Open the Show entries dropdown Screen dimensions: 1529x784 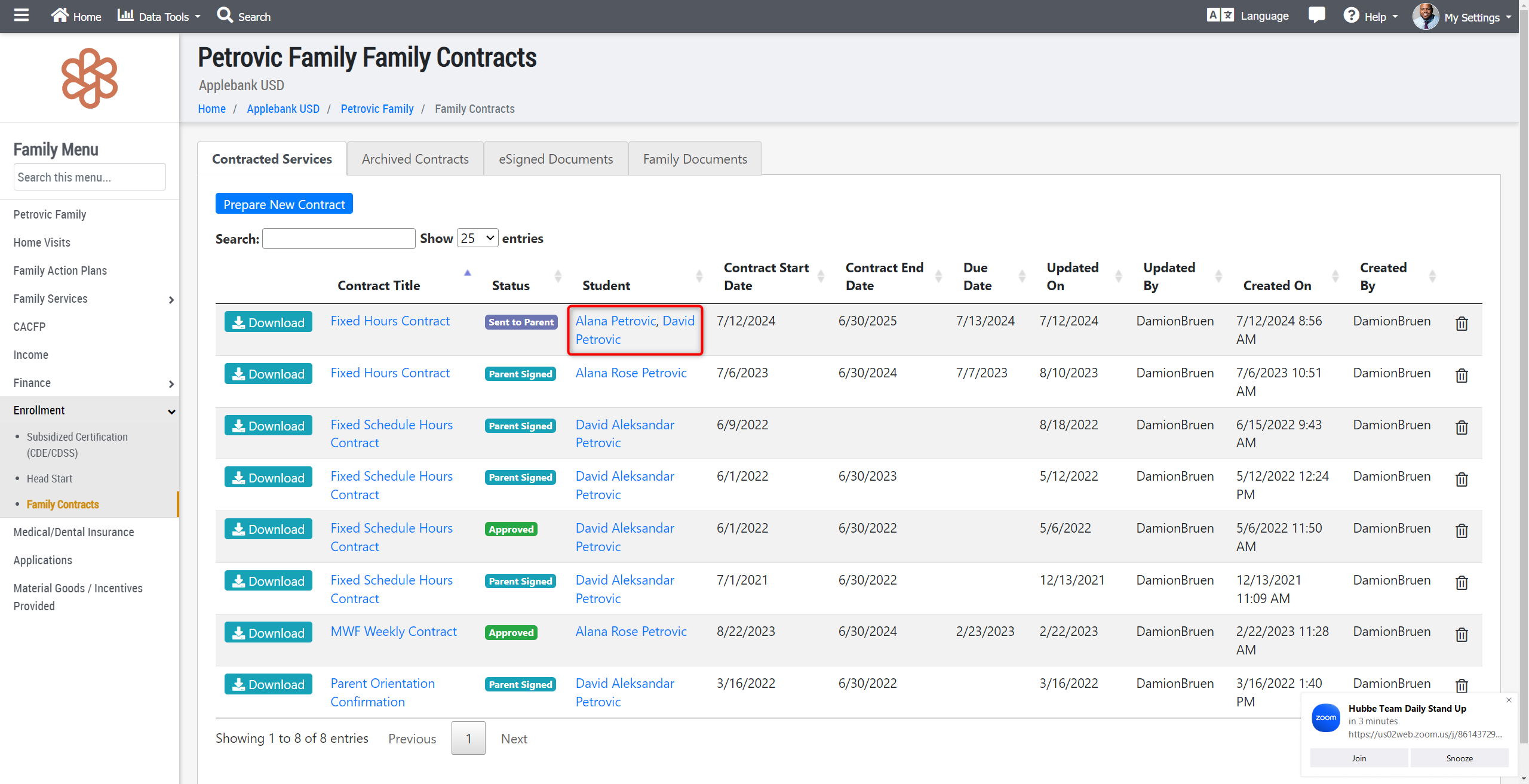click(x=477, y=238)
